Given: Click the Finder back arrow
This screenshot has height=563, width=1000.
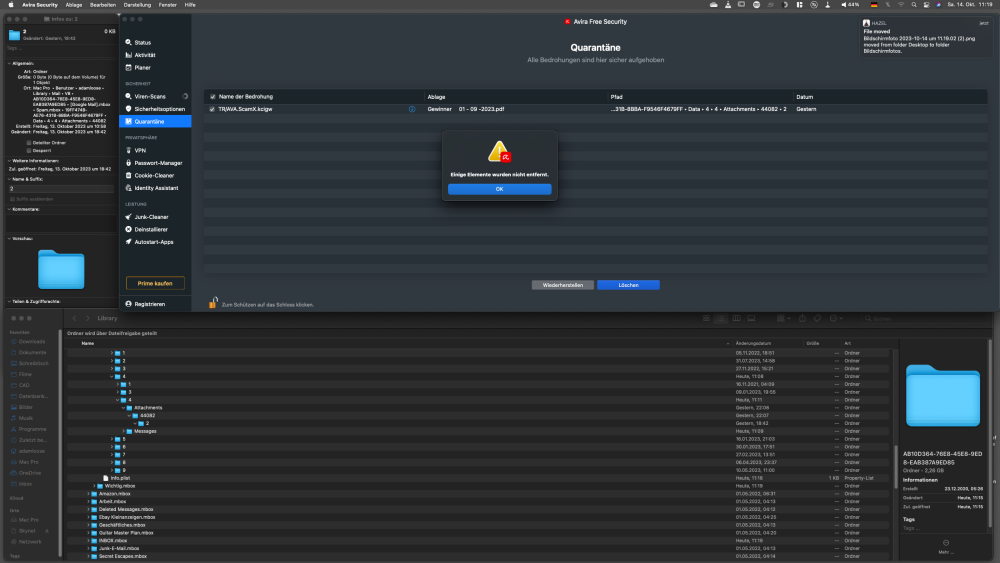Looking at the screenshot, I should [75, 318].
